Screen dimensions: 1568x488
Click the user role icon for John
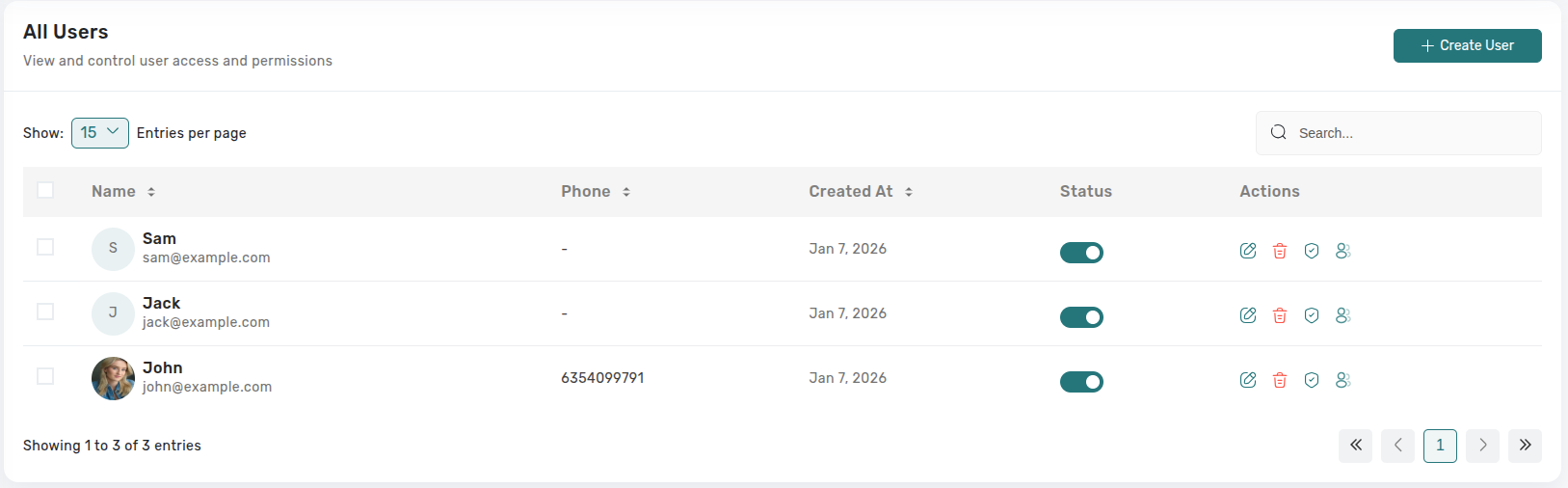tap(1343, 380)
